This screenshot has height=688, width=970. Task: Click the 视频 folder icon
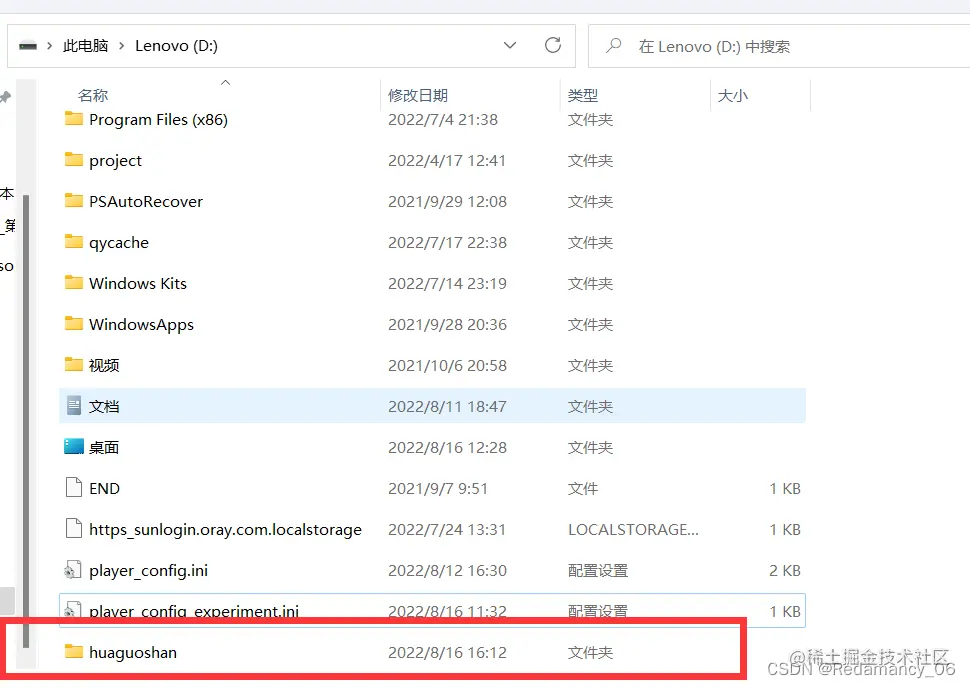click(74, 364)
